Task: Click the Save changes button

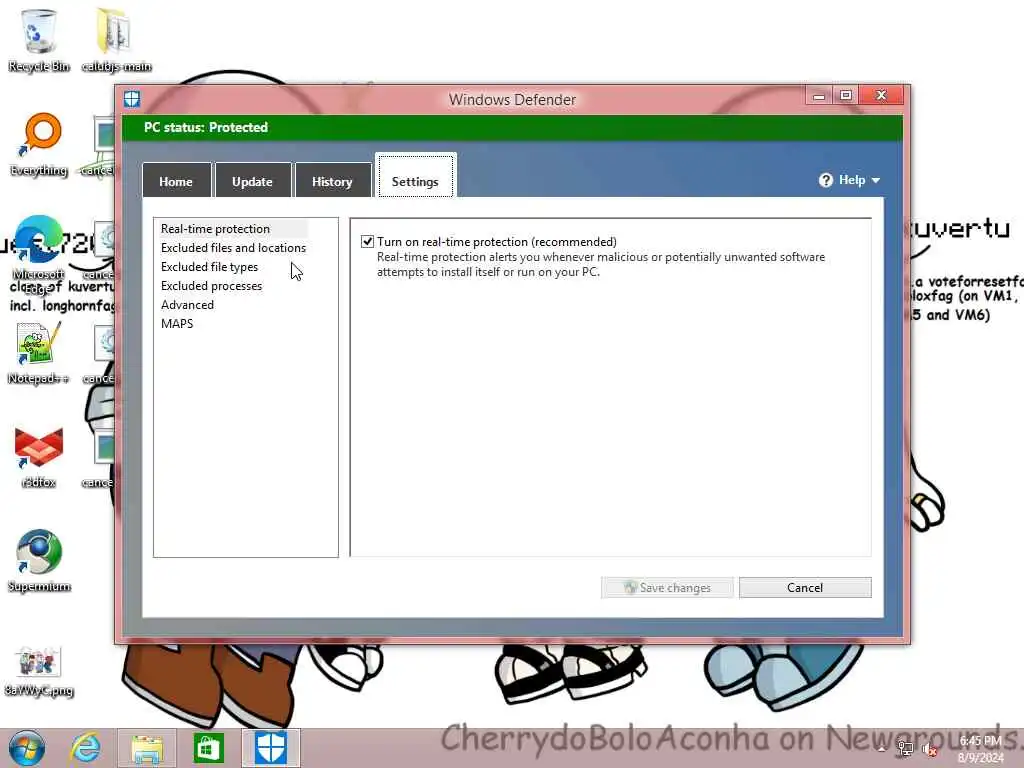Action: point(667,587)
